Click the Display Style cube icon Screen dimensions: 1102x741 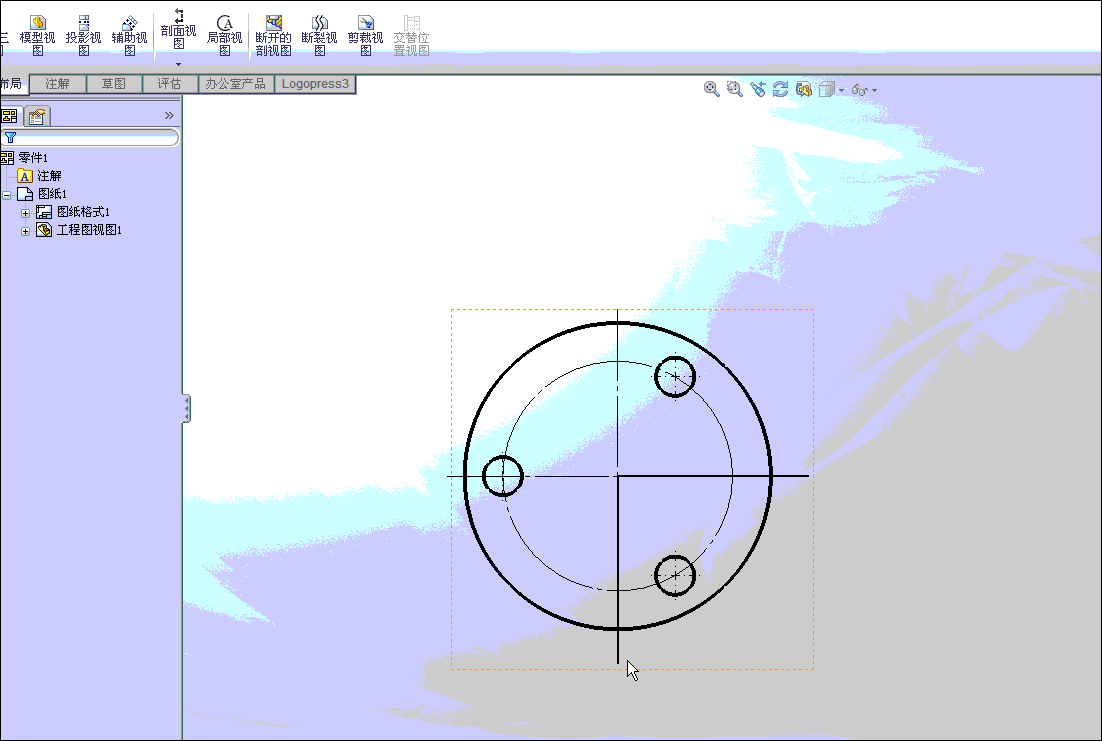826,89
